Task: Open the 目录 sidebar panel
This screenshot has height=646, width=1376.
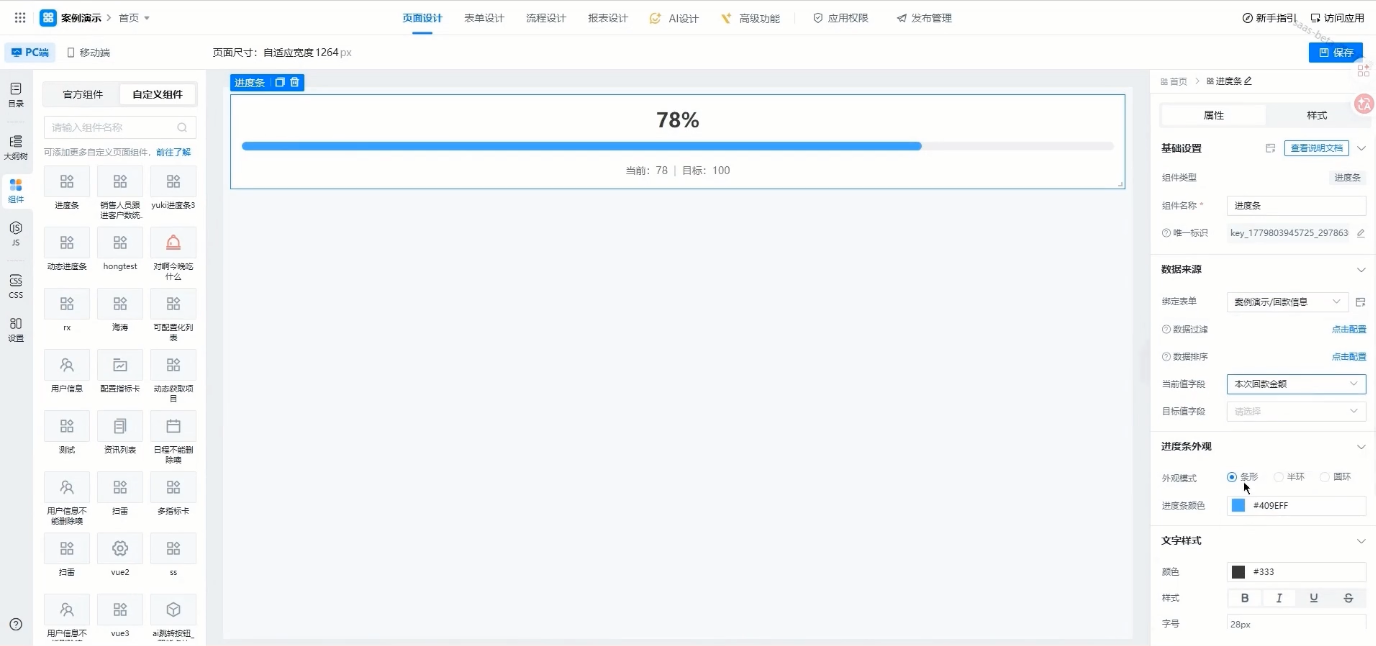Action: 16,94
